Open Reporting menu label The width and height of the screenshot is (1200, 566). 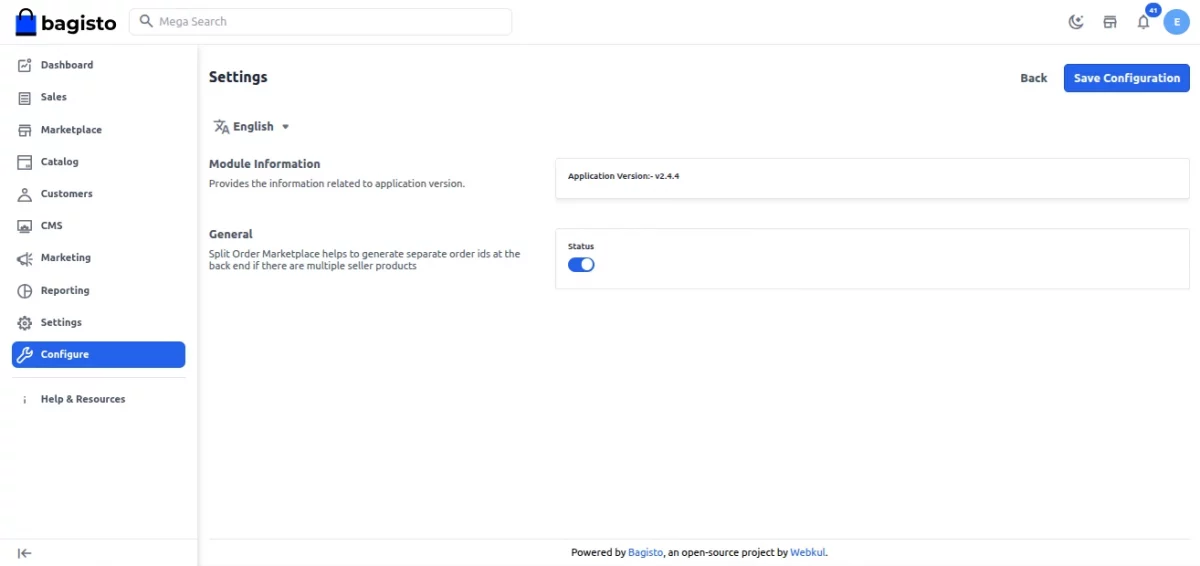[65, 291]
